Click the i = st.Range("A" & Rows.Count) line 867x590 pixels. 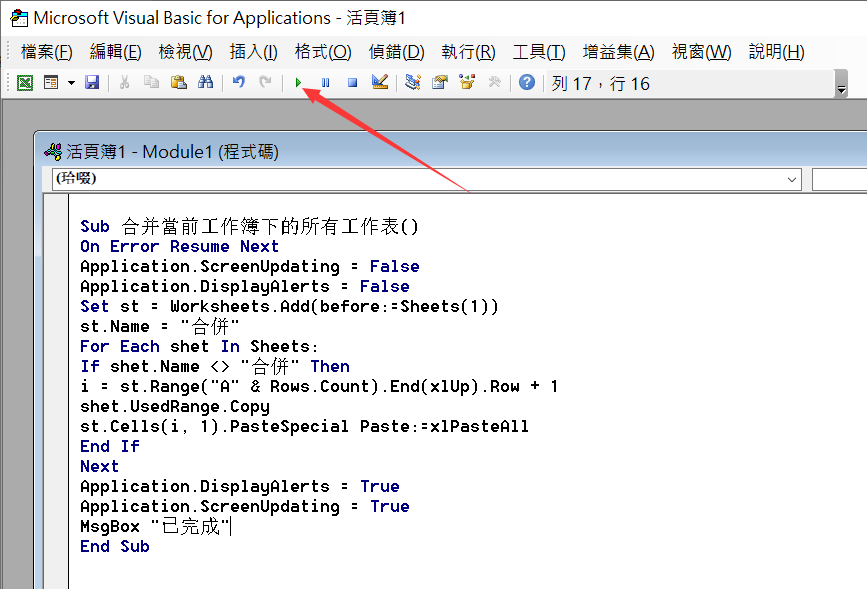click(319, 387)
